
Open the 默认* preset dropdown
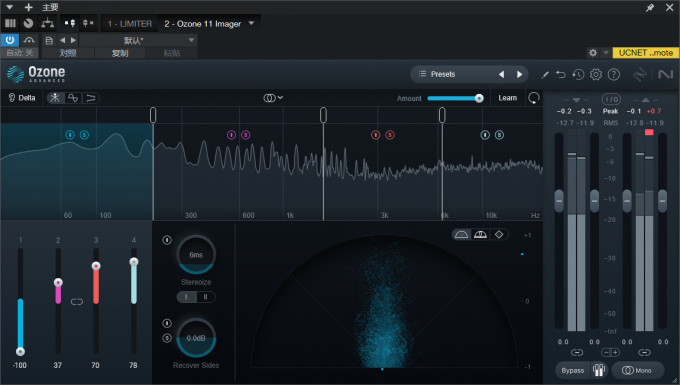(138, 40)
